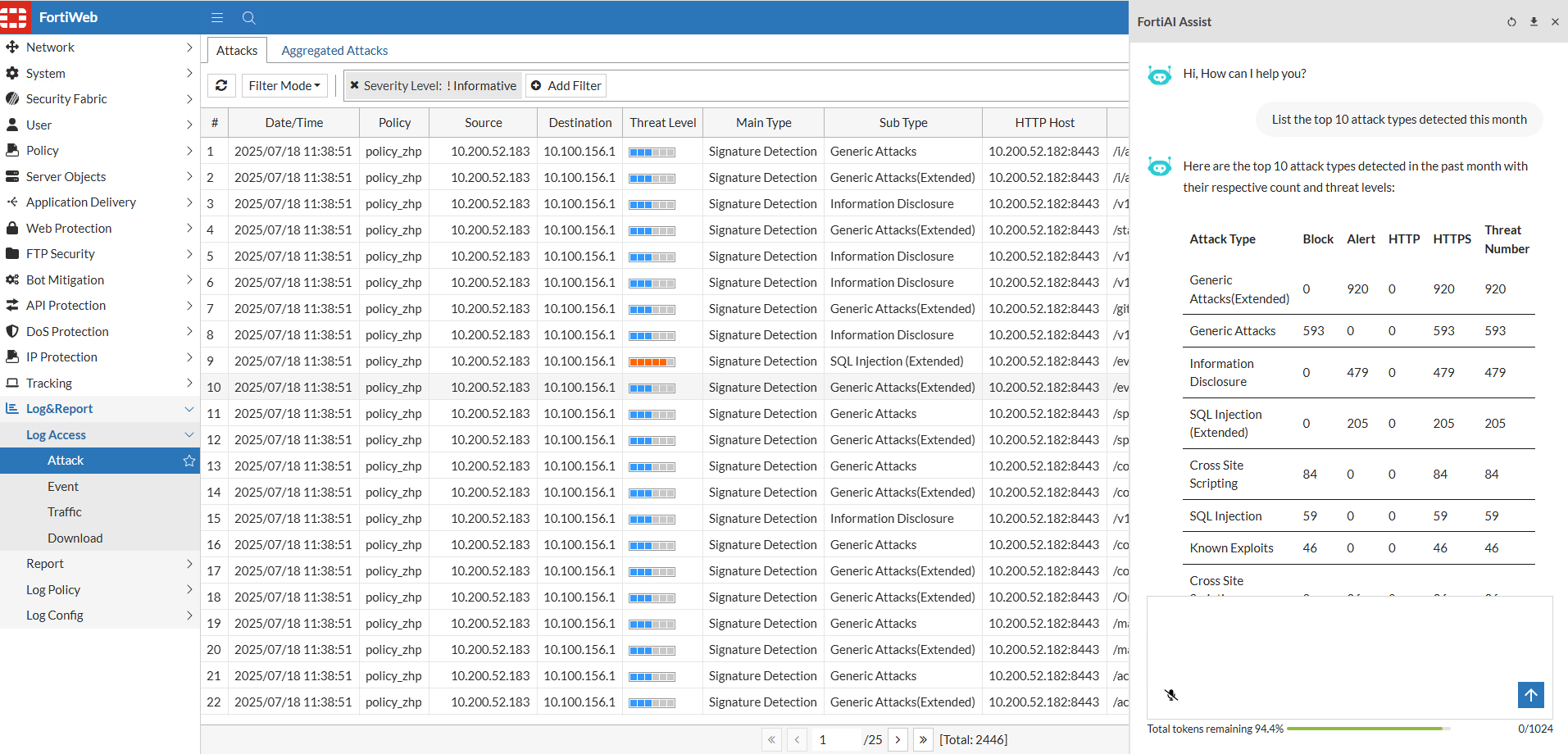Refresh the attack log list

tap(221, 85)
